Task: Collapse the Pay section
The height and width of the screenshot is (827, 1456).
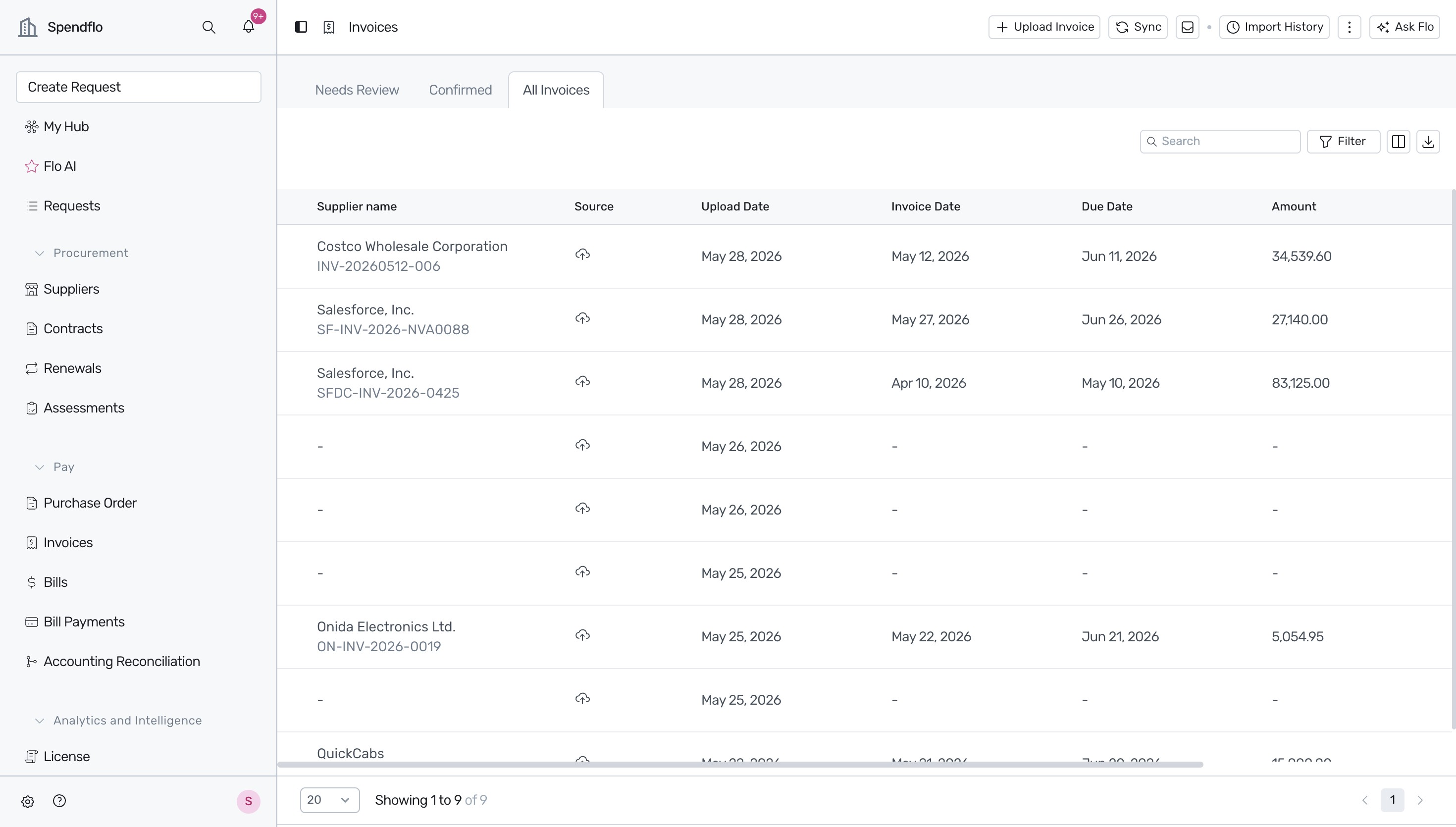Action: tap(54, 467)
